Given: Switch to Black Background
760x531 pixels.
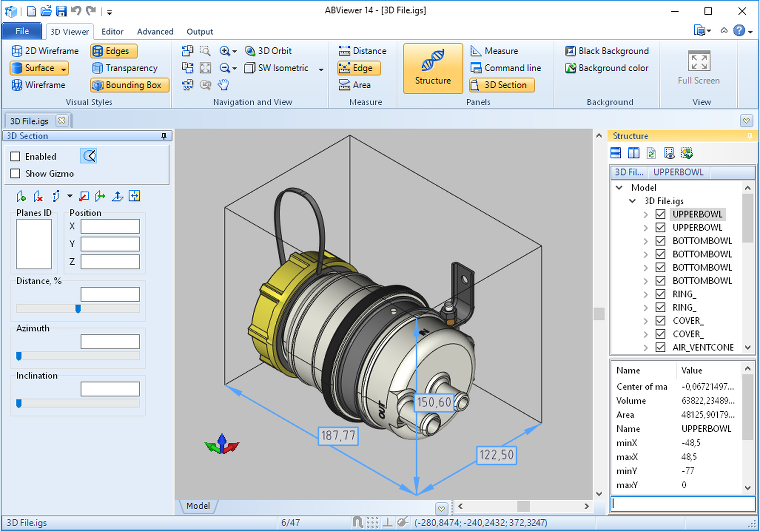Looking at the screenshot, I should click(607, 51).
